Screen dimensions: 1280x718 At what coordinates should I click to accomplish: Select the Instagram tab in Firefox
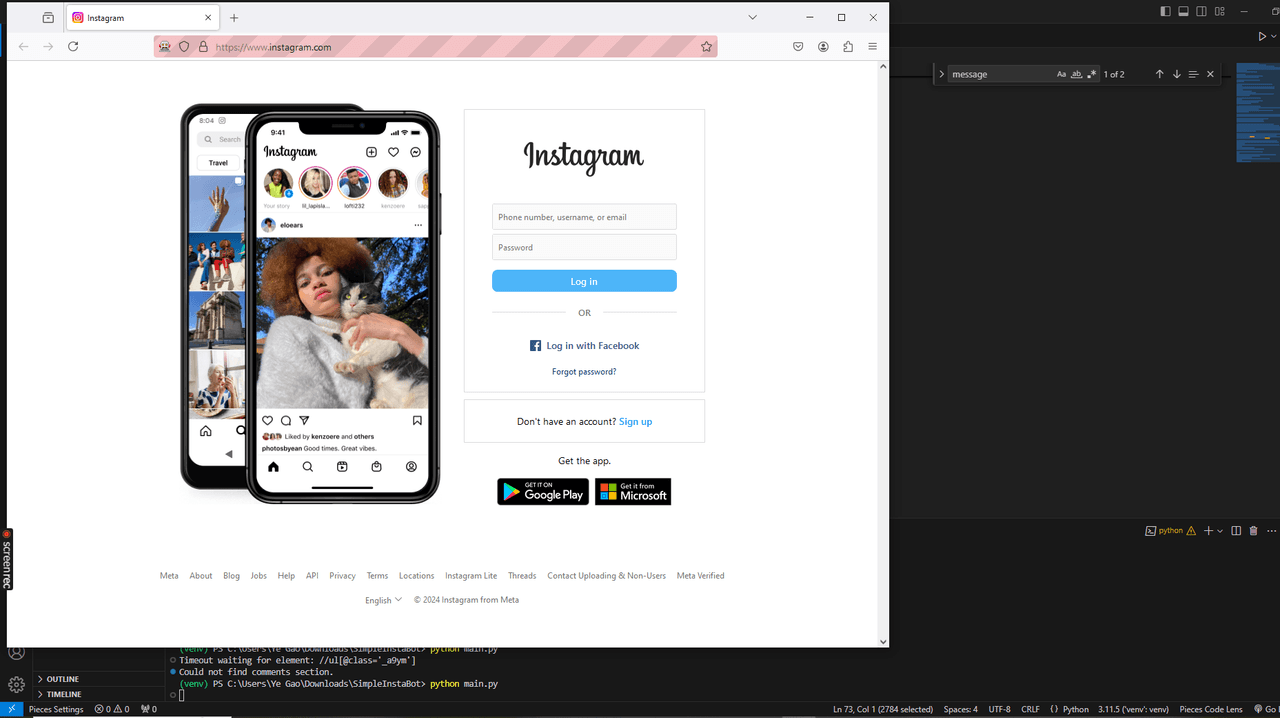pyautogui.click(x=143, y=18)
